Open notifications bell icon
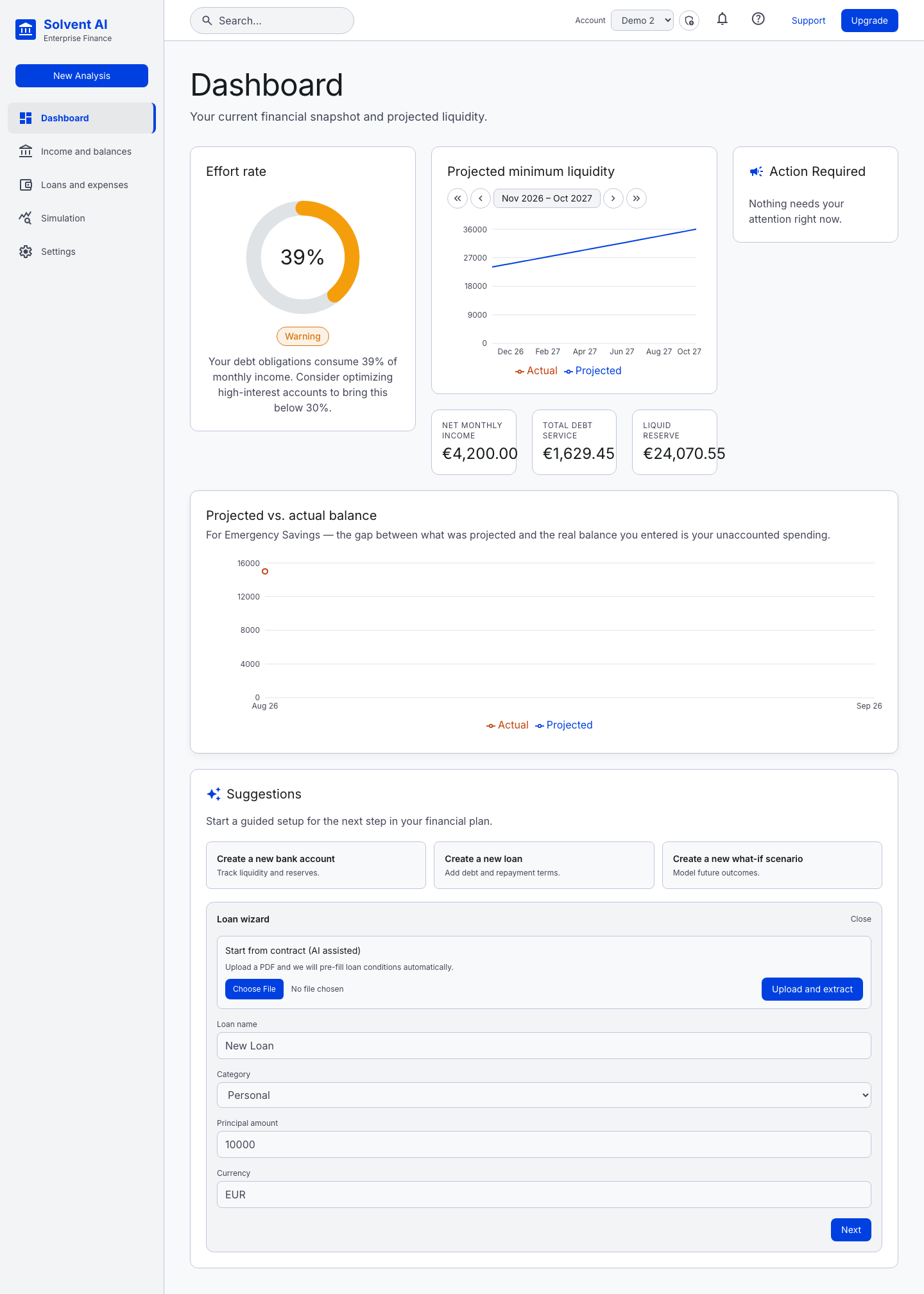Image resolution: width=924 pixels, height=1294 pixels. point(723,19)
